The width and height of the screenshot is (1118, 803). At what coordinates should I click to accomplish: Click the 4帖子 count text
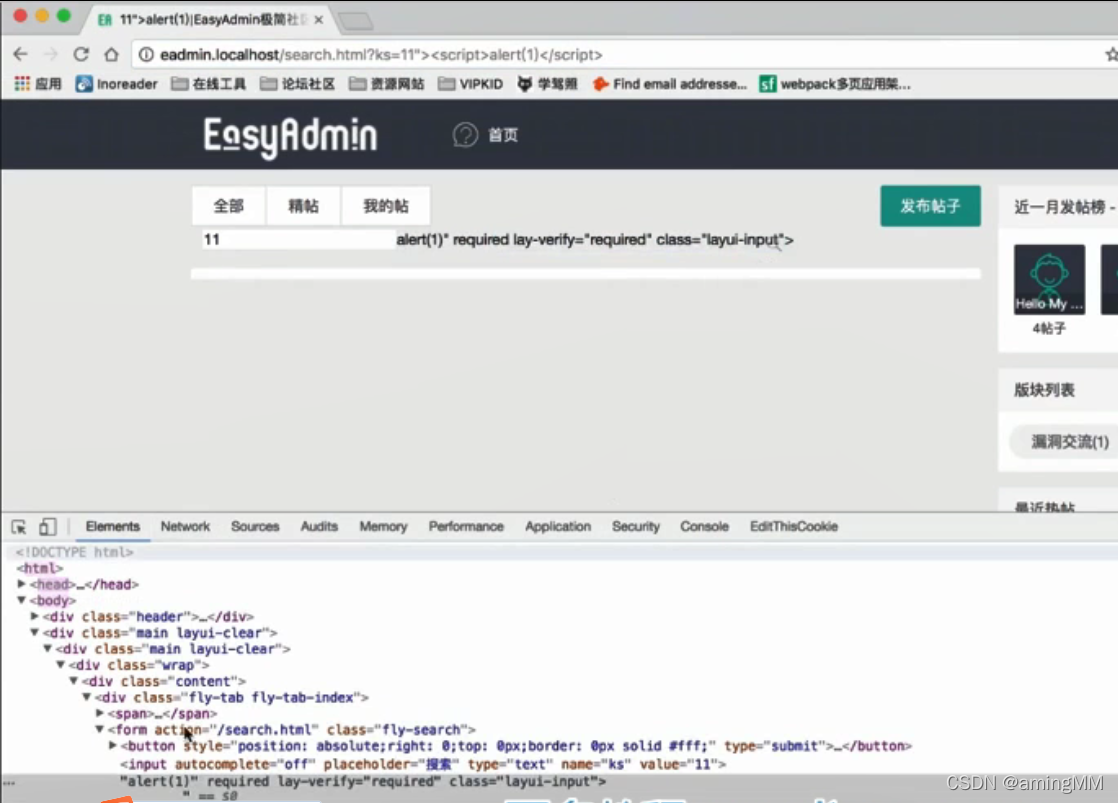click(x=1049, y=329)
